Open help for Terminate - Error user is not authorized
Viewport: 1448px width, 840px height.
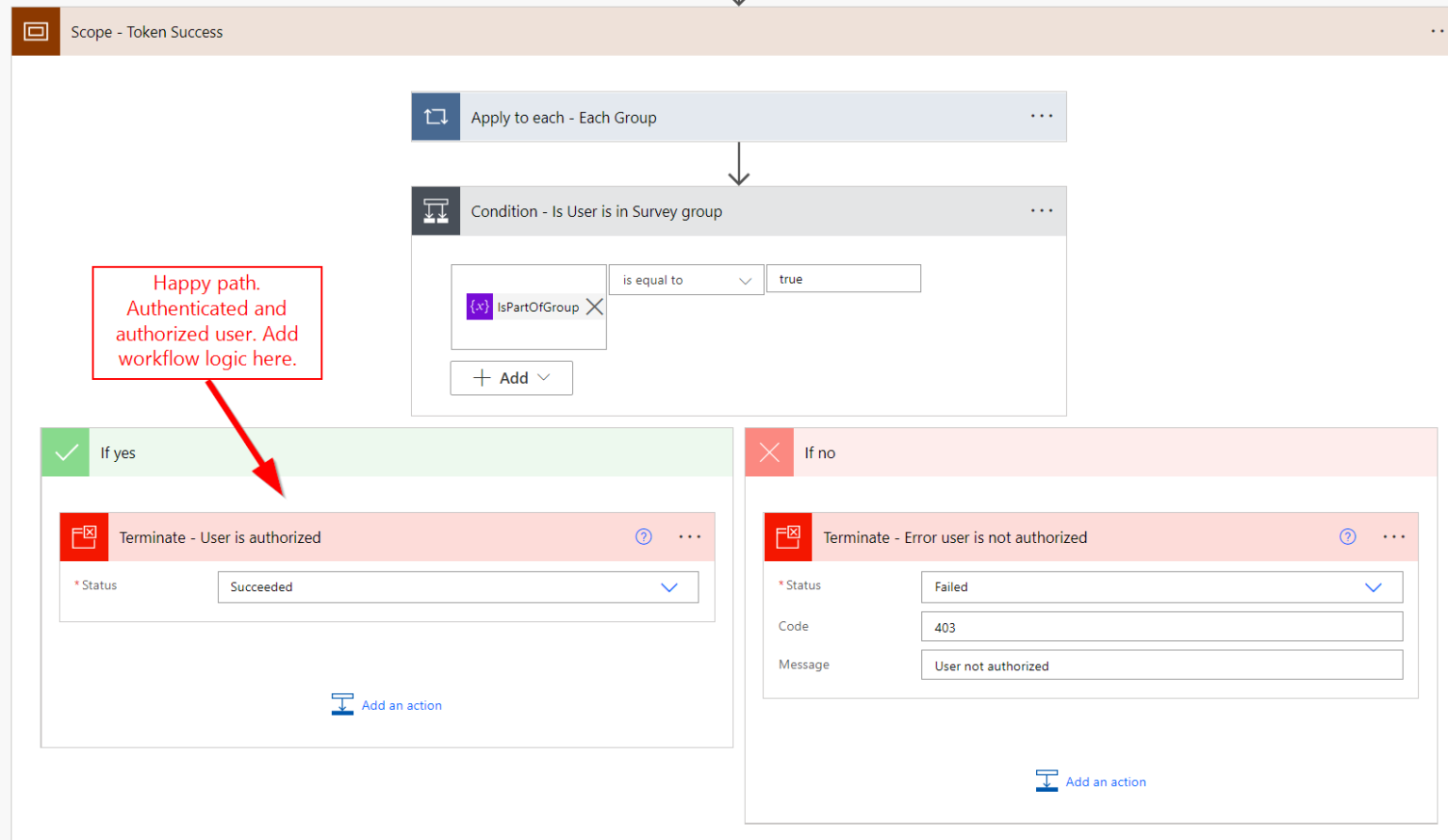click(1348, 536)
